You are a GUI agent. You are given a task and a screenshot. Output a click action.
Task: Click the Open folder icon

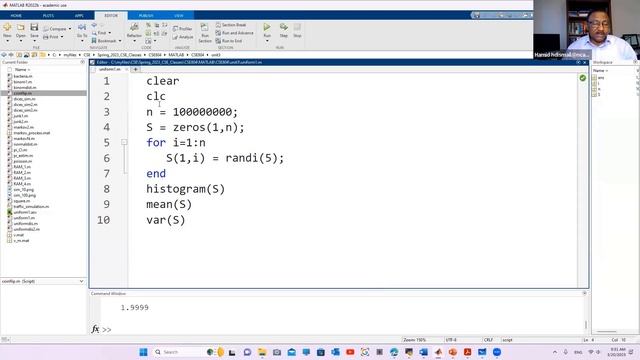pyautogui.click(x=20, y=27)
